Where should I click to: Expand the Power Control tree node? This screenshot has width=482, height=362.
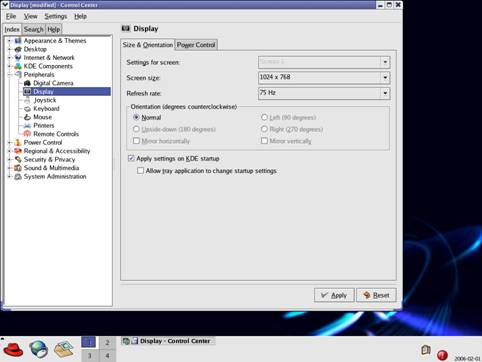click(10, 142)
